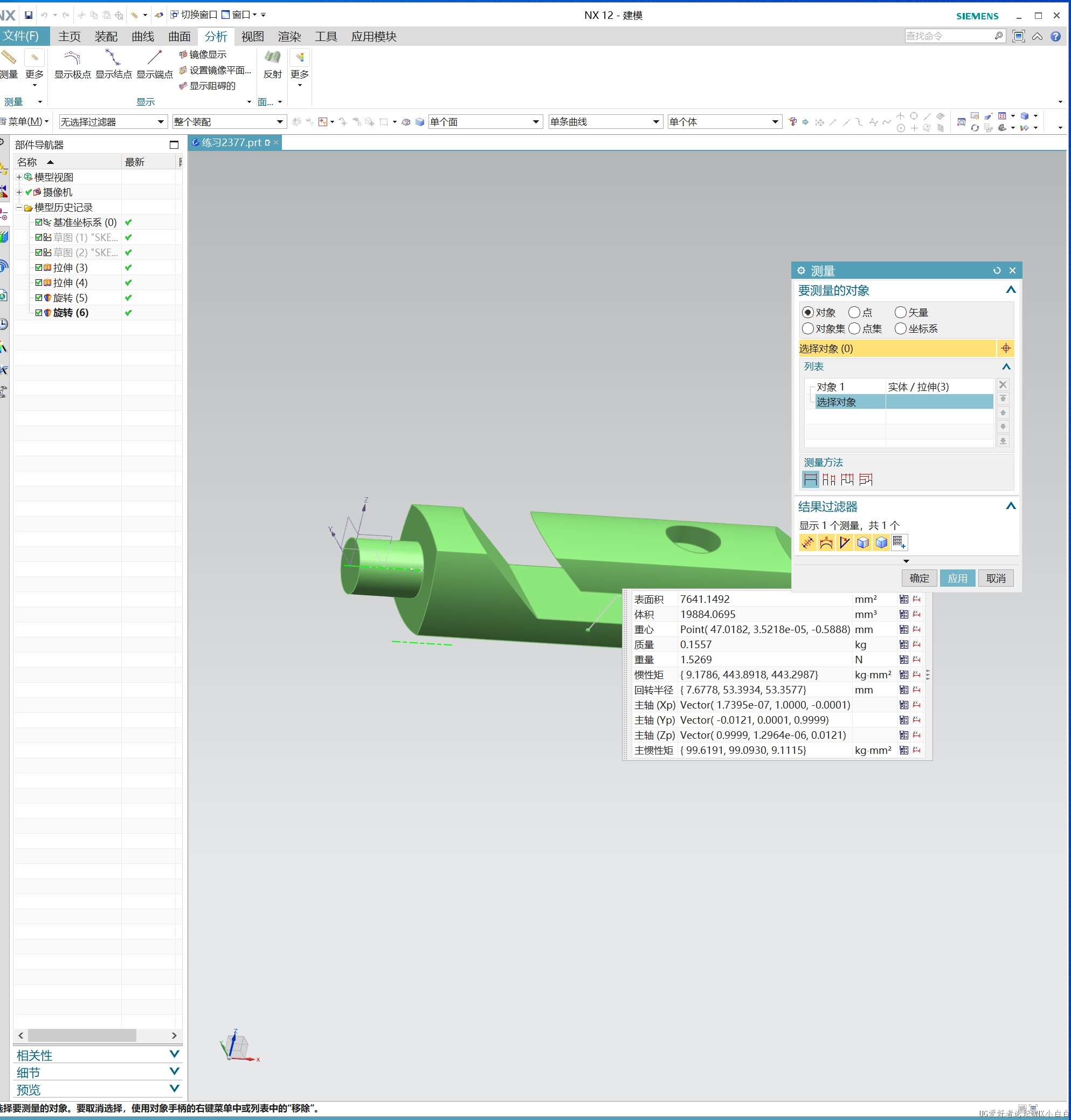Toggle checkbox for 基准坐标系 (0)

click(x=39, y=222)
